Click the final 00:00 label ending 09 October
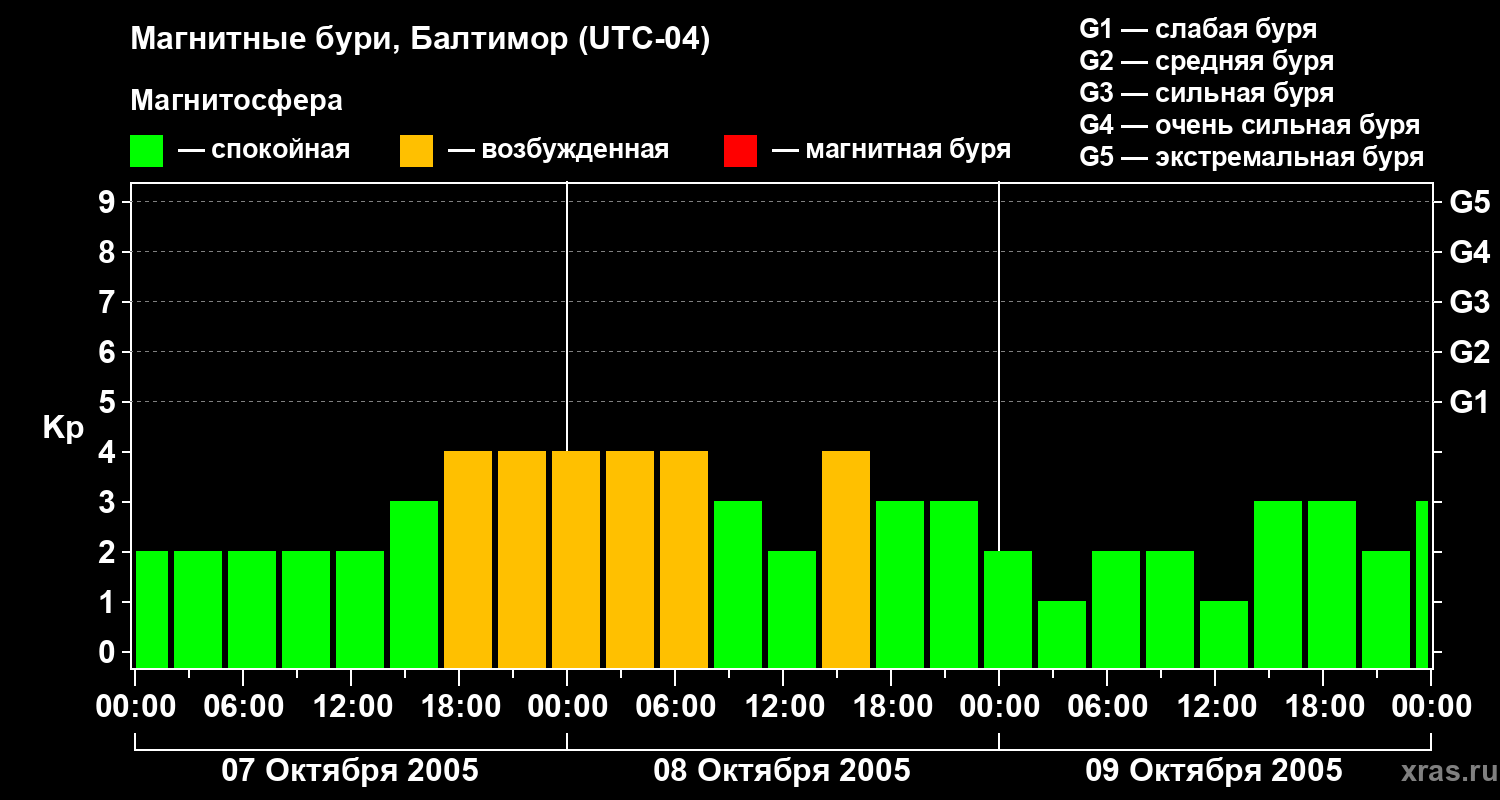The image size is (1500, 800). pos(1431,706)
